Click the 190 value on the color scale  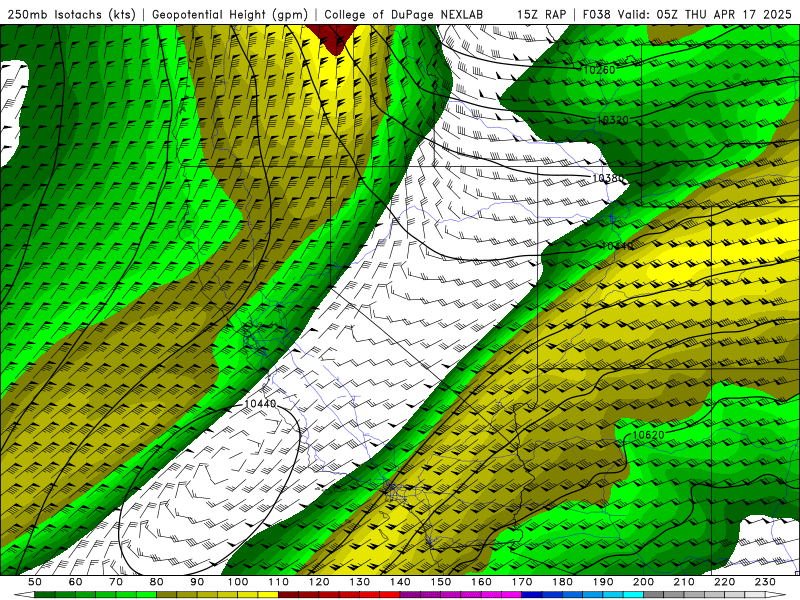(x=603, y=582)
